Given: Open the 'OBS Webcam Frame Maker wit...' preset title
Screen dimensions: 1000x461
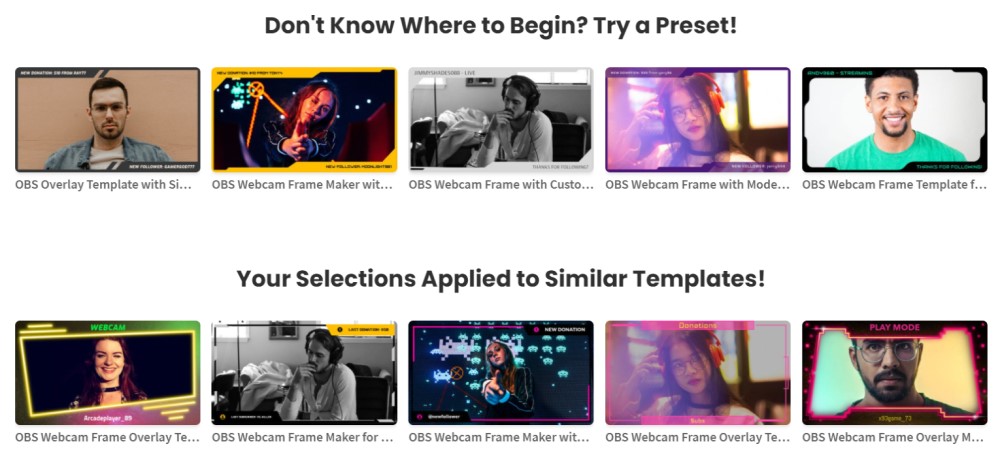Looking at the screenshot, I should [x=302, y=185].
